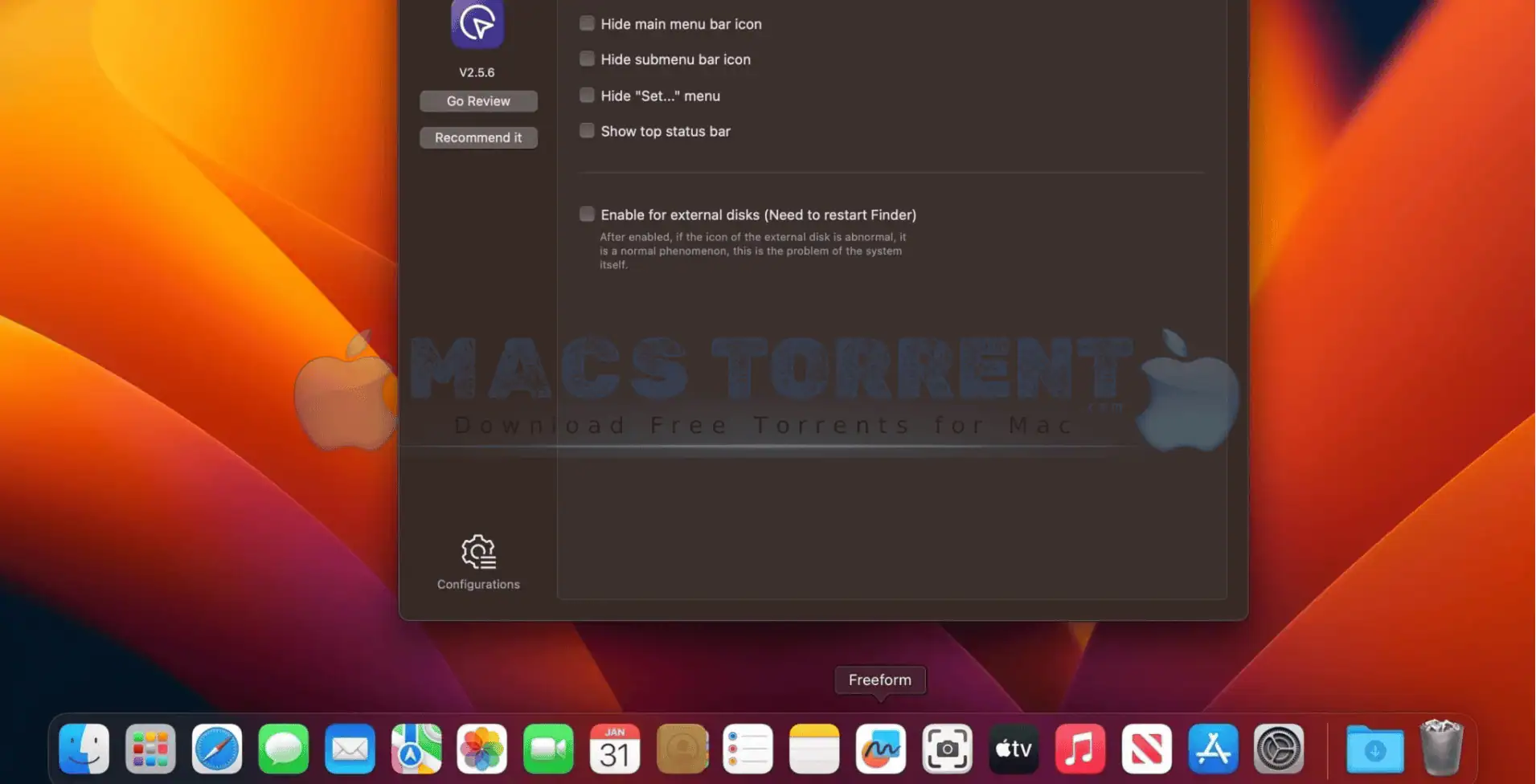Open Calendar showing JAN 31

615,749
